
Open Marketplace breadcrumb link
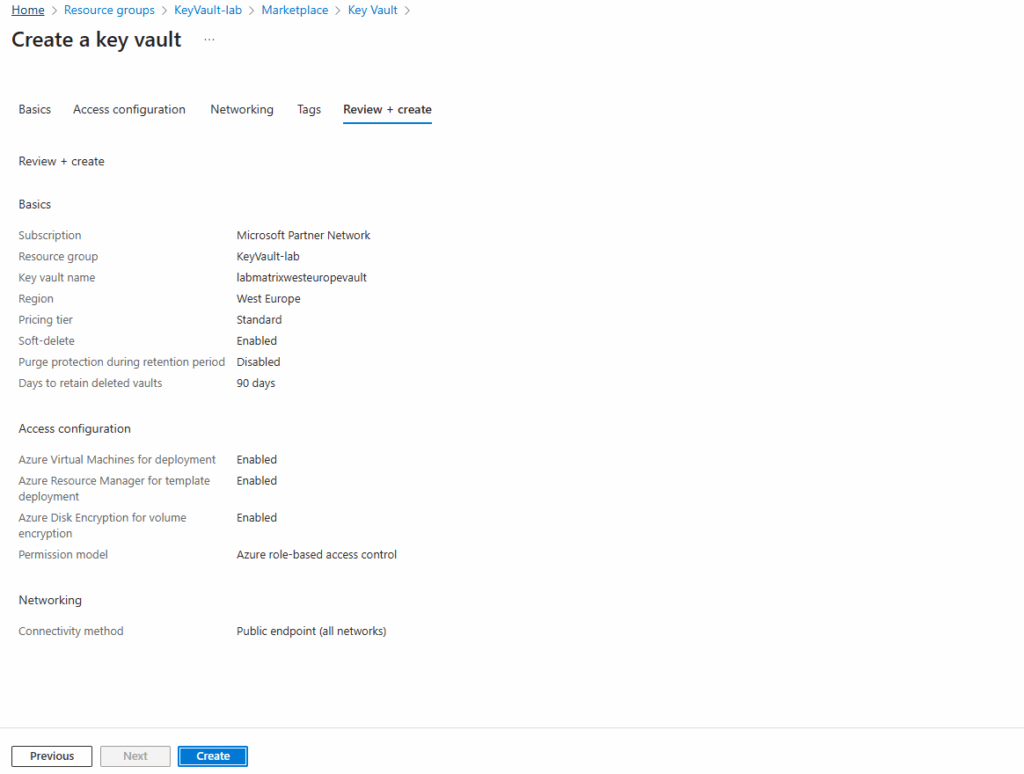295,10
